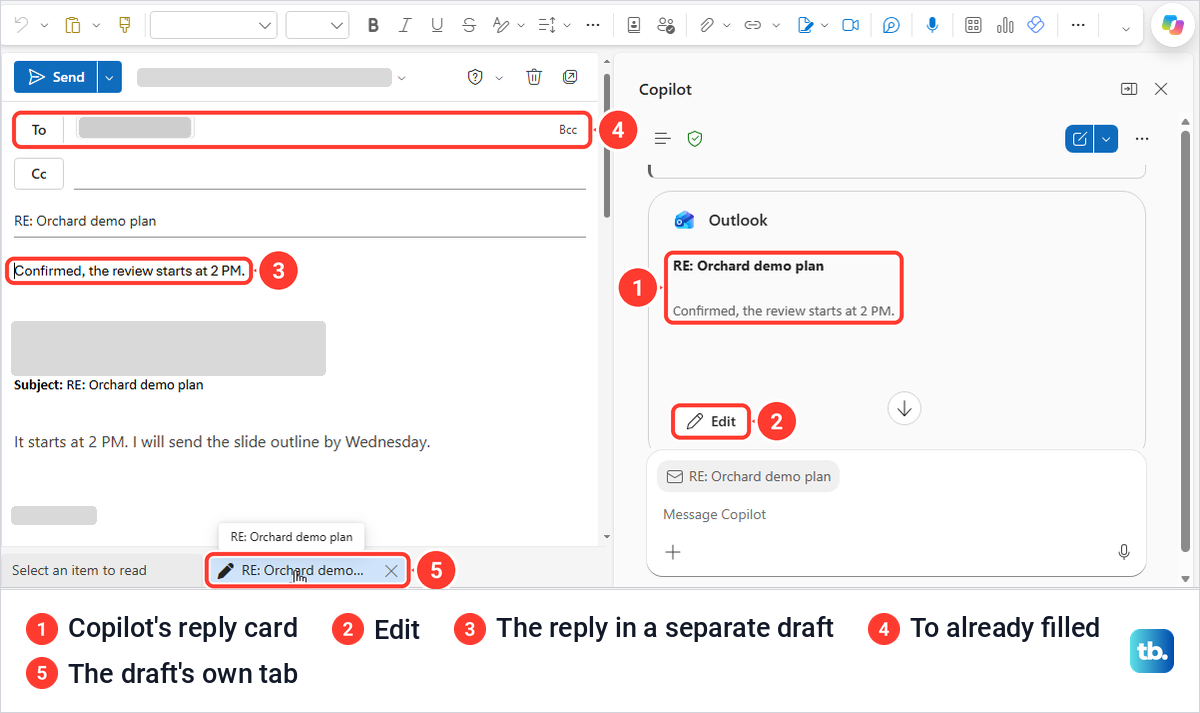Screen dimensions: 1200x713
Task: Click the insert link chain icon
Action: coord(753,25)
